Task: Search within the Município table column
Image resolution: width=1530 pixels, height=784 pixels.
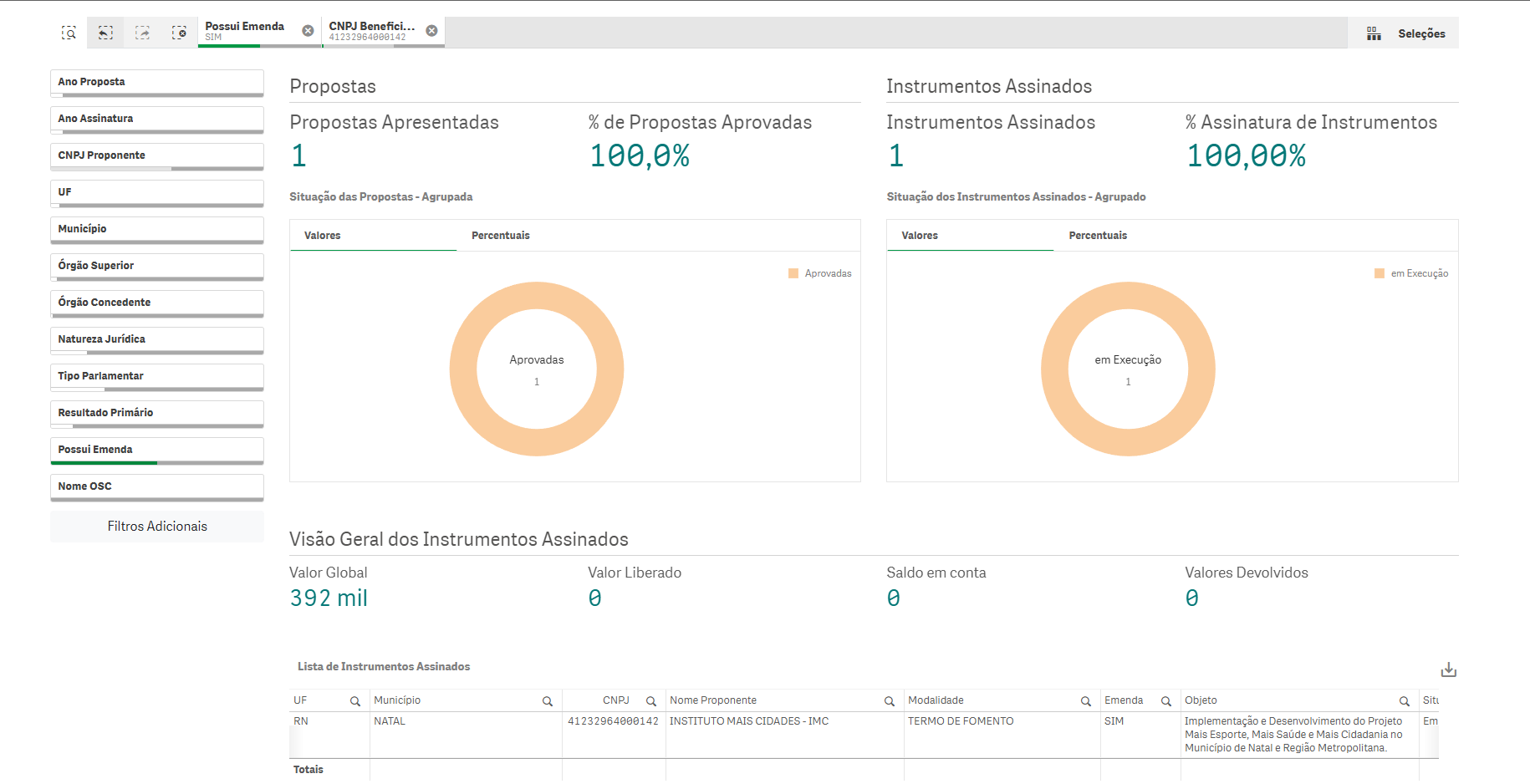Action: (x=547, y=701)
